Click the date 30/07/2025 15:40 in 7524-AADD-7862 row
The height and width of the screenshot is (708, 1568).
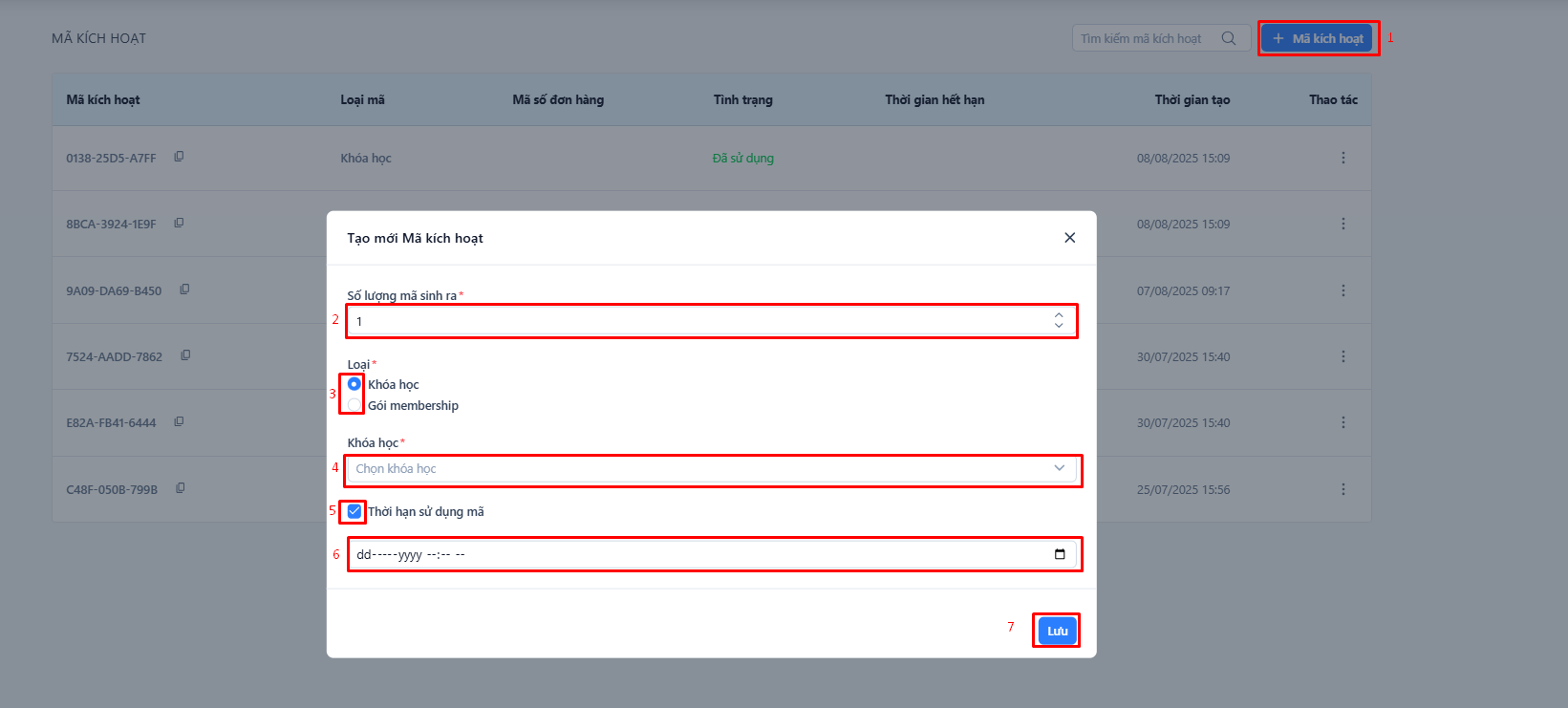[1183, 356]
